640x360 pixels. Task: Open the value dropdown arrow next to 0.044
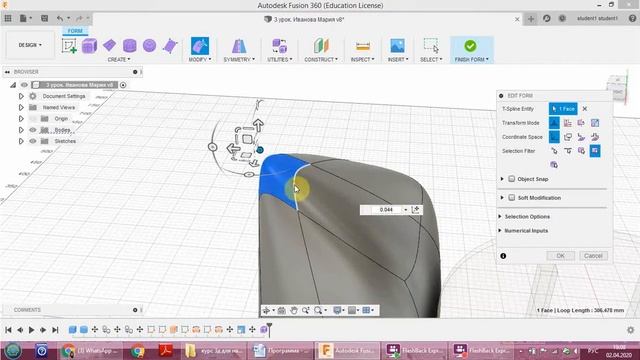[405, 210]
